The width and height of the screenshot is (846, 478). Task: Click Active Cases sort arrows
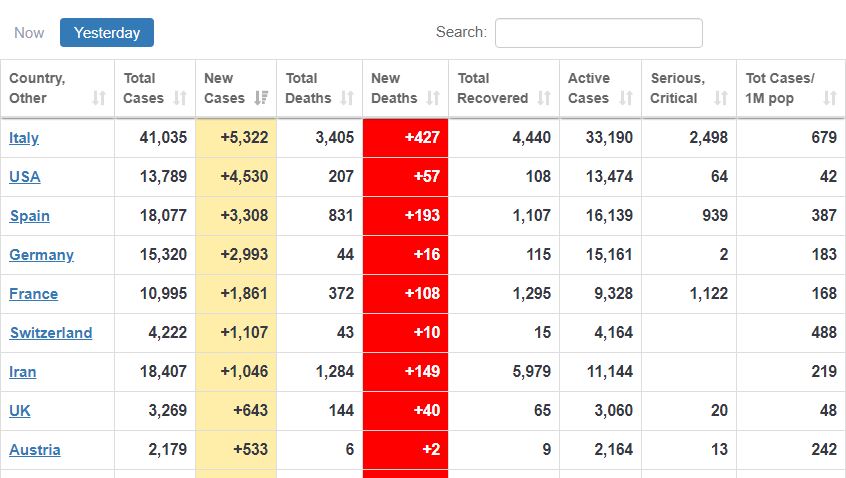click(x=626, y=98)
